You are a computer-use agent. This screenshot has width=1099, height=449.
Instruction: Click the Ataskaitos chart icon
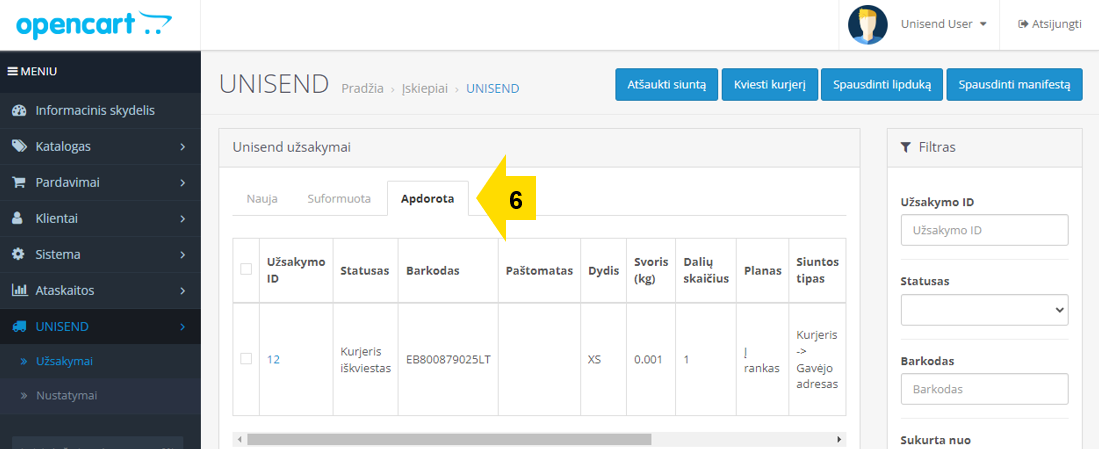[x=20, y=290]
